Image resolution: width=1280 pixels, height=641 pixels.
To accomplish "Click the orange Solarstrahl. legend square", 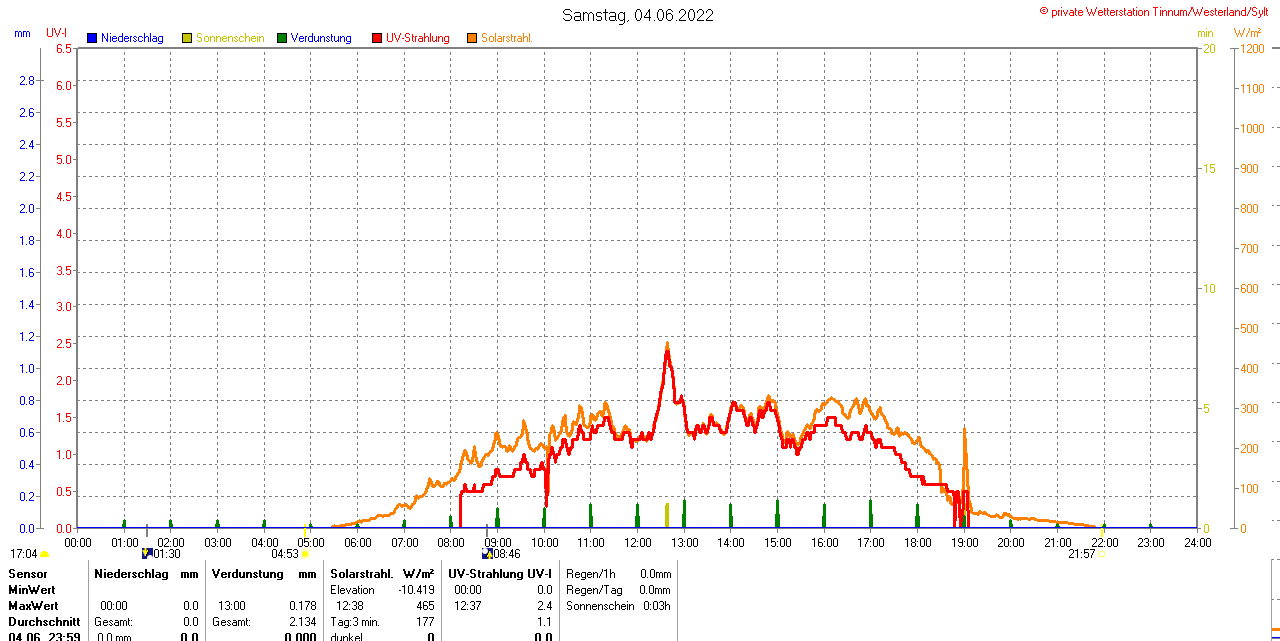I will [472, 38].
